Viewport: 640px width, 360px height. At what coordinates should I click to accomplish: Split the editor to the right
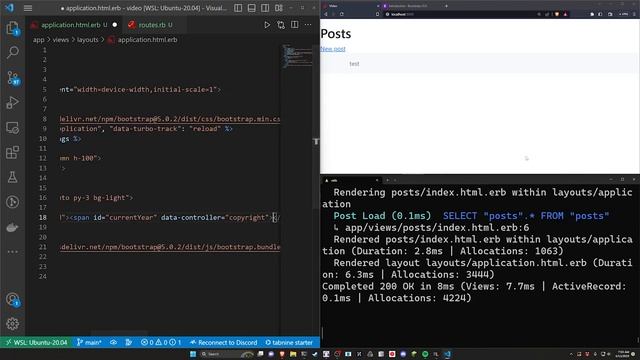tap(294, 25)
